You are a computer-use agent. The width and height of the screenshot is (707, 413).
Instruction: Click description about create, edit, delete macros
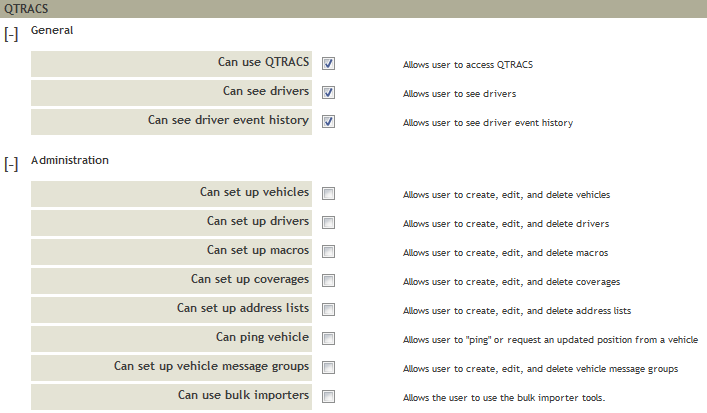pos(505,253)
